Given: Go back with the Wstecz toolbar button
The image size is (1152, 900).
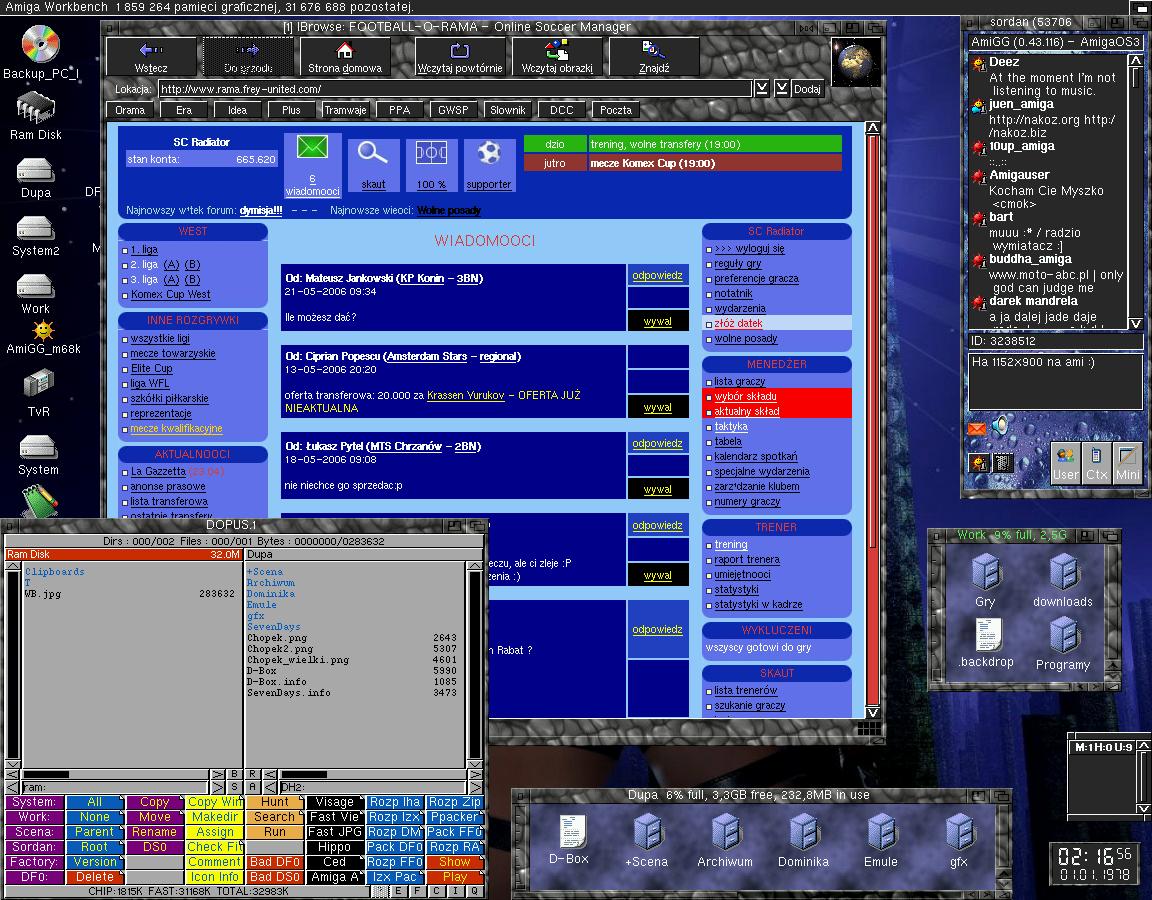Looking at the screenshot, I should tap(151, 57).
